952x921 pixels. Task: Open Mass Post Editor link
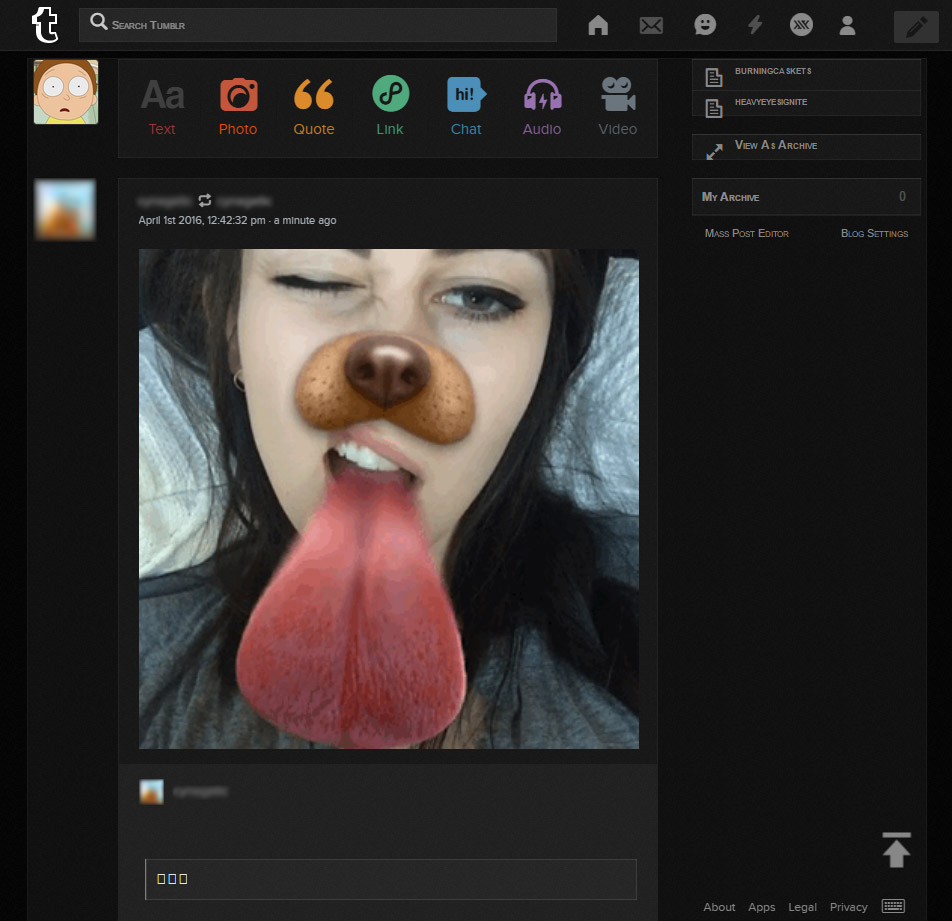[x=746, y=234]
